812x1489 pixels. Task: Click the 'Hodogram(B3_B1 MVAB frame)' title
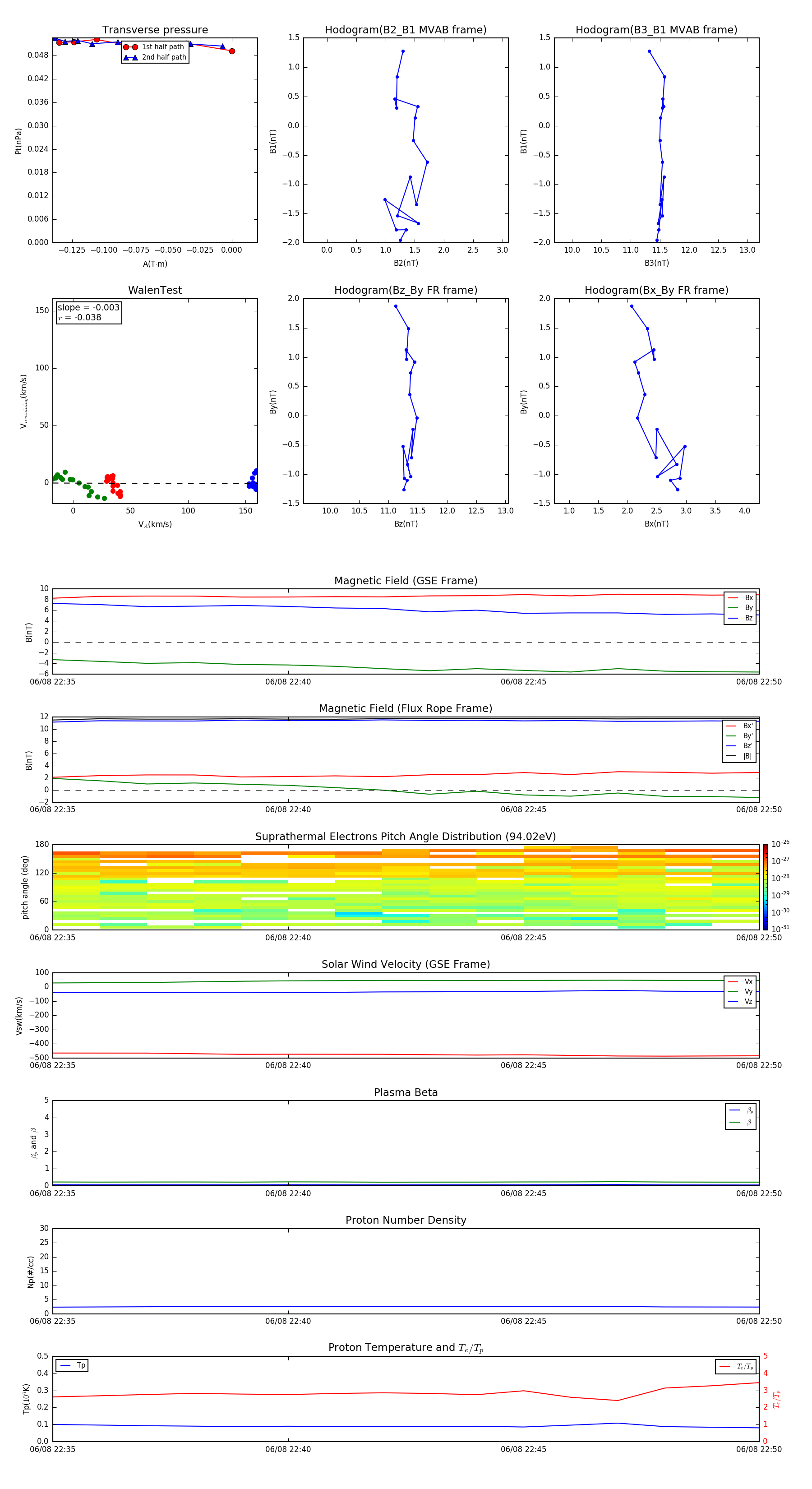coord(656,30)
